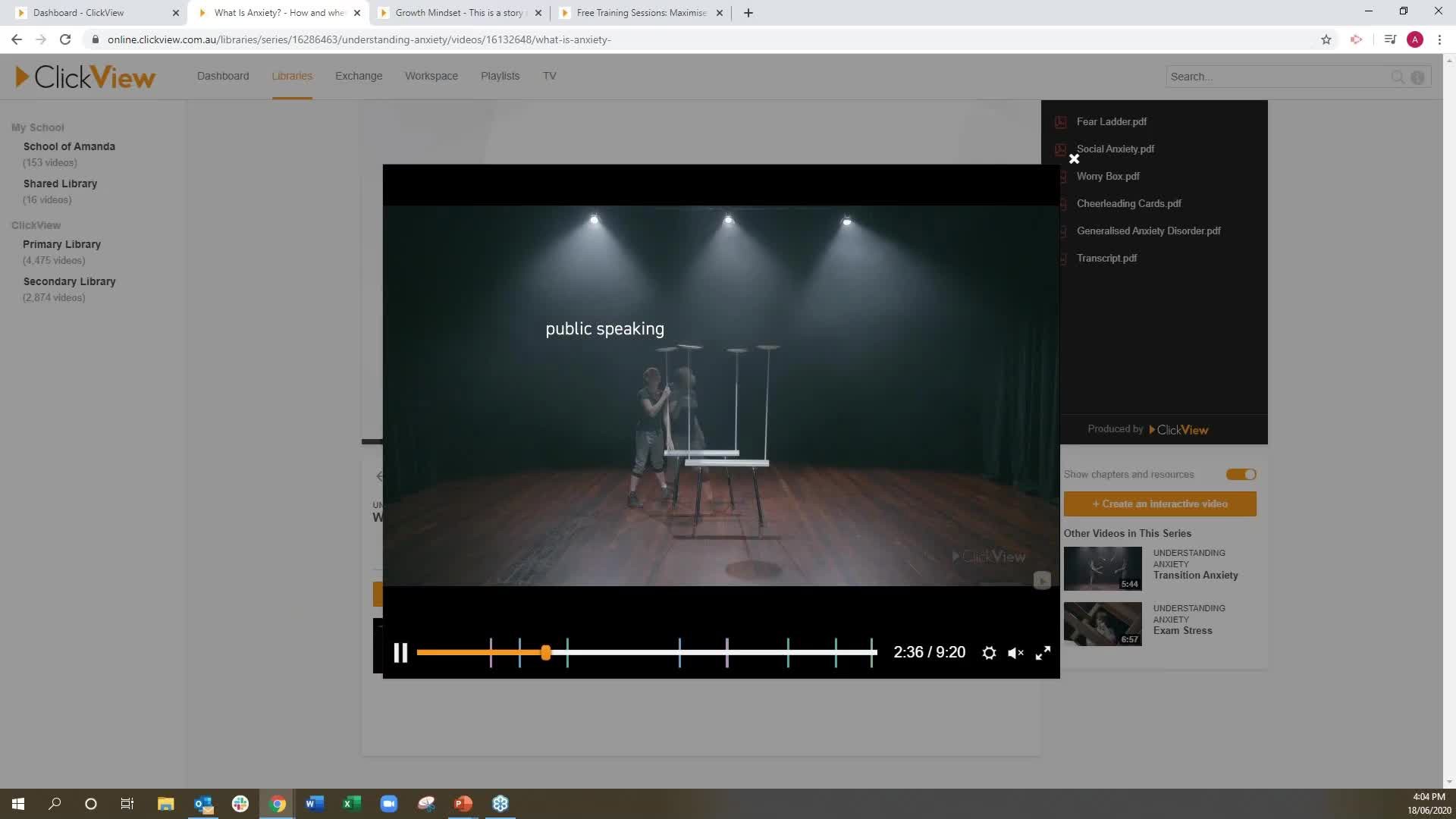
Task: Click the extension icon beside bookmark star
Action: pyautogui.click(x=1357, y=39)
